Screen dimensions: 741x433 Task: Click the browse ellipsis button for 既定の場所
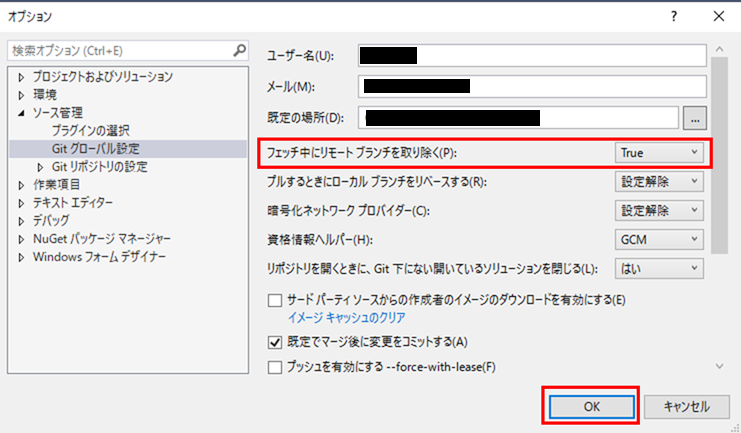click(695, 118)
